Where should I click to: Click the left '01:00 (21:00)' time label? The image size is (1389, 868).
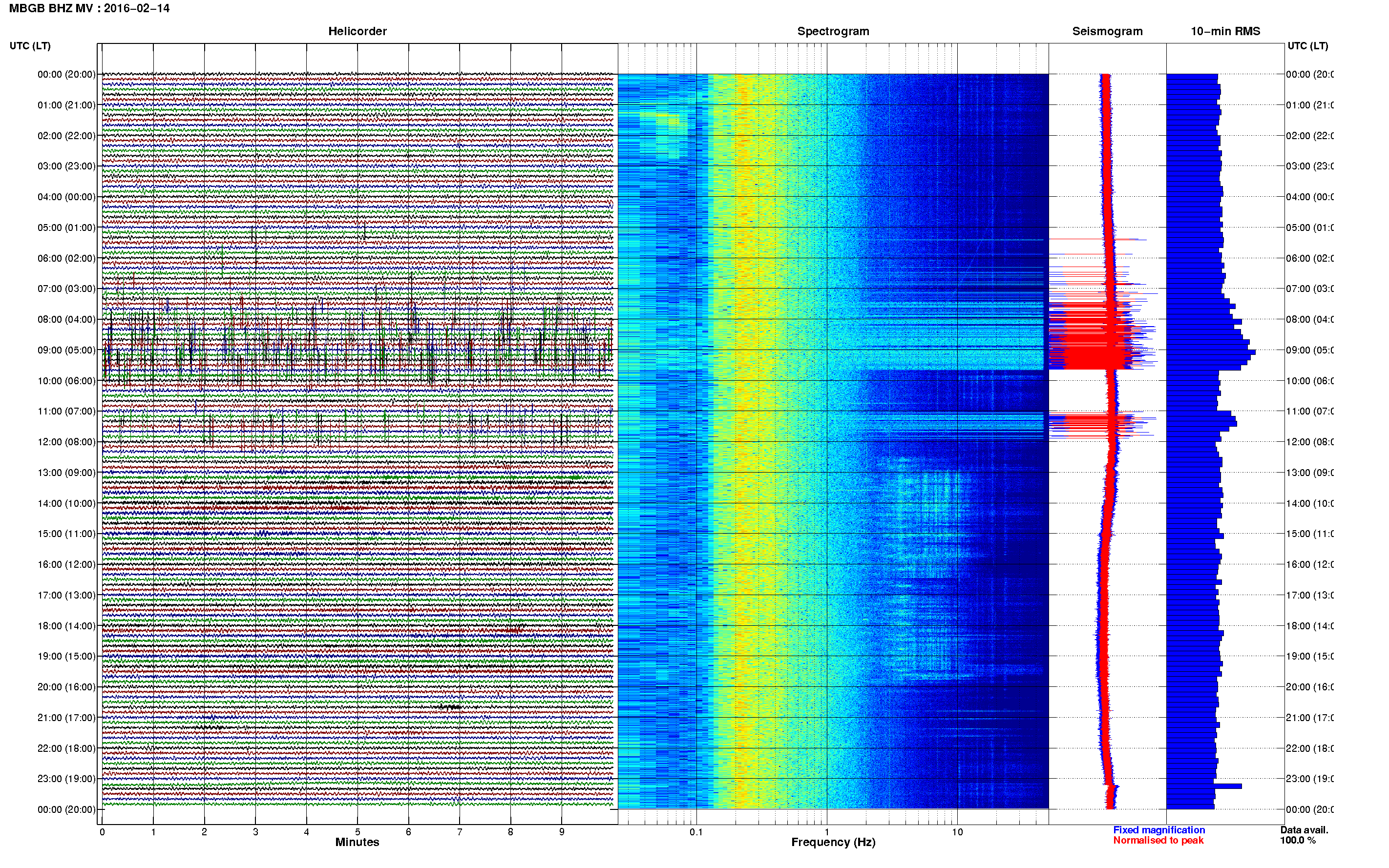[66, 105]
